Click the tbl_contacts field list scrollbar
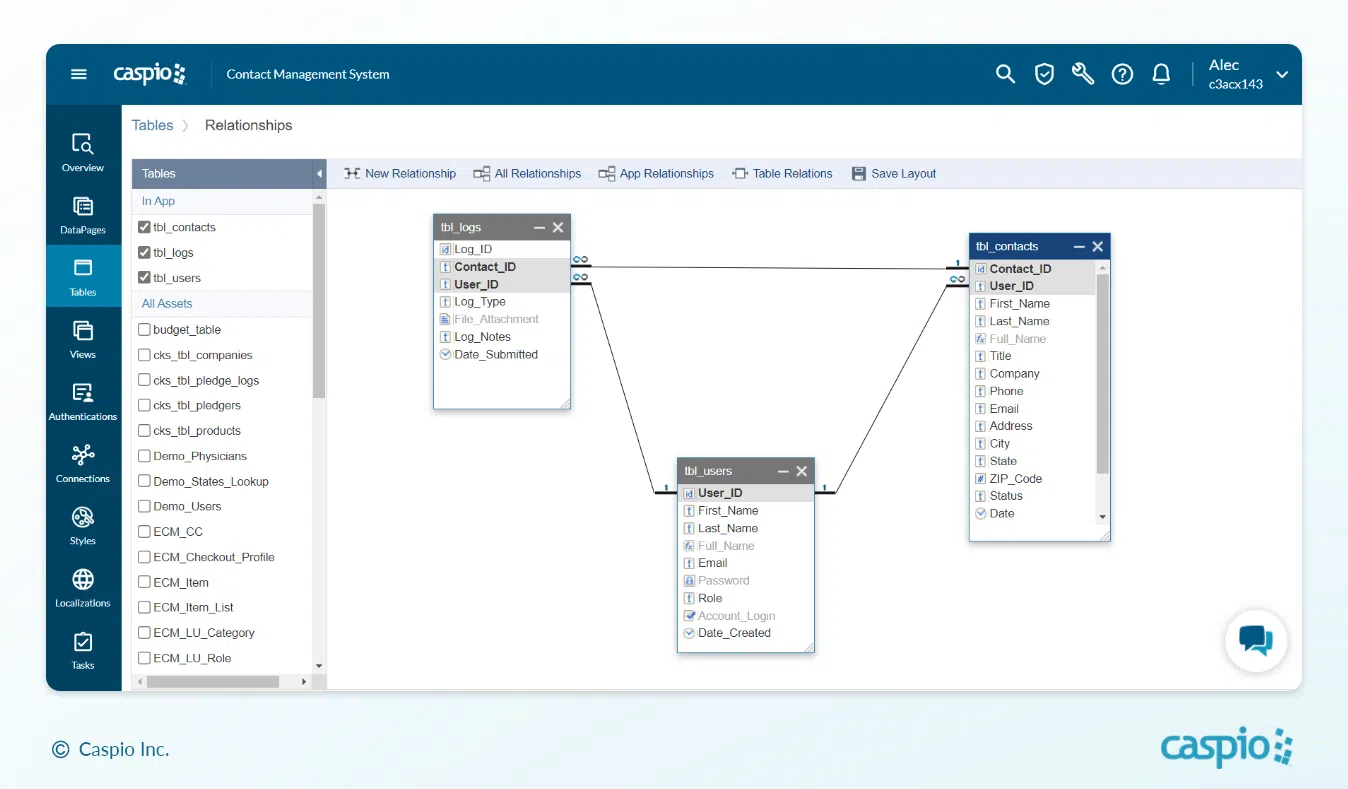This screenshot has height=789, width=1348. tap(1103, 380)
